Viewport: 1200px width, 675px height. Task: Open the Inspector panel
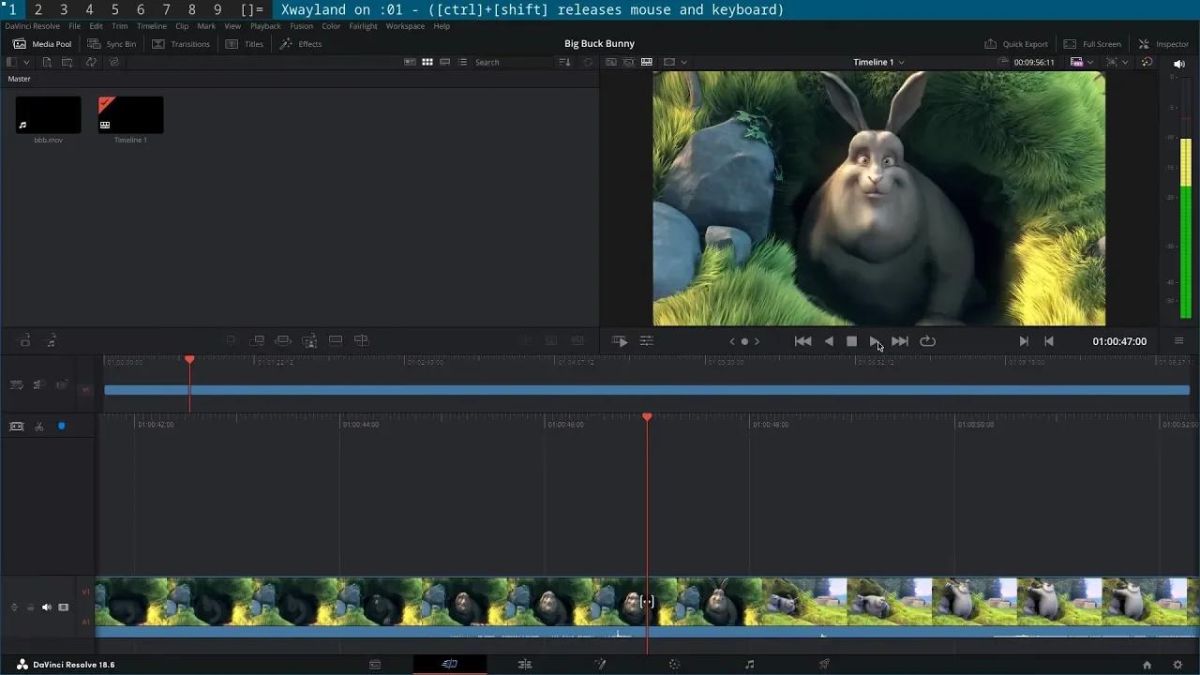tap(1164, 44)
